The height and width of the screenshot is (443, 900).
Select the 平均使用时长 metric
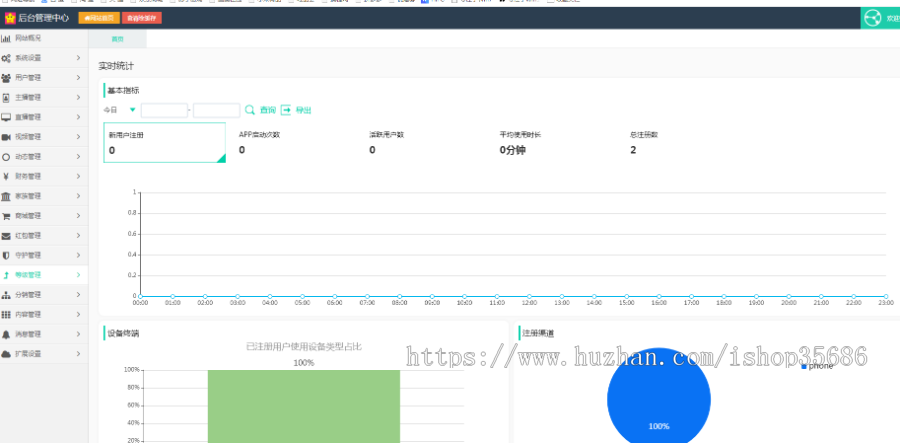point(520,135)
